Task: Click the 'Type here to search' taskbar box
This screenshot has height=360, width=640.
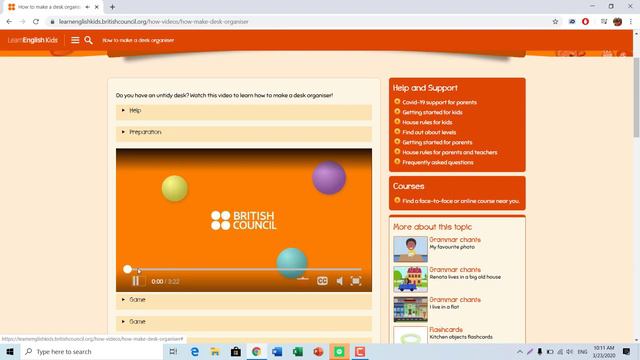Action: (91, 351)
